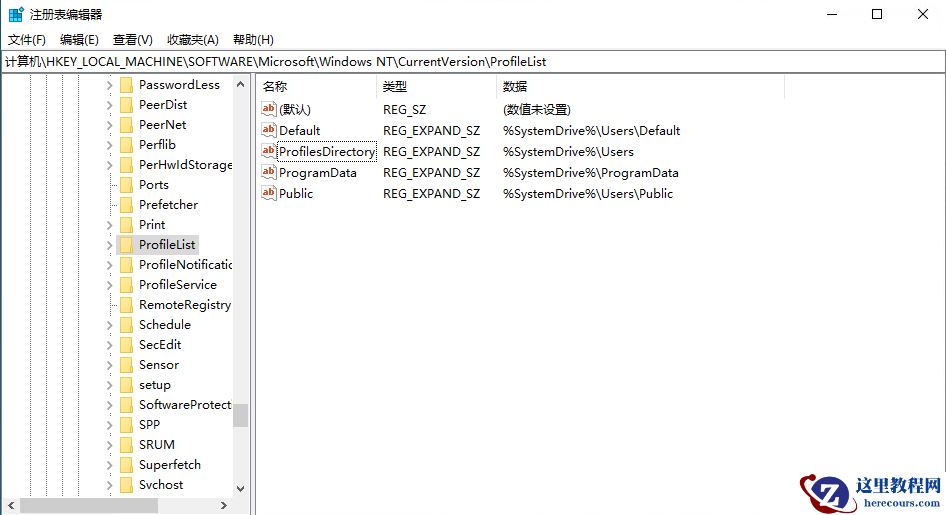Click the folder icon beside PeerDist

point(126,105)
